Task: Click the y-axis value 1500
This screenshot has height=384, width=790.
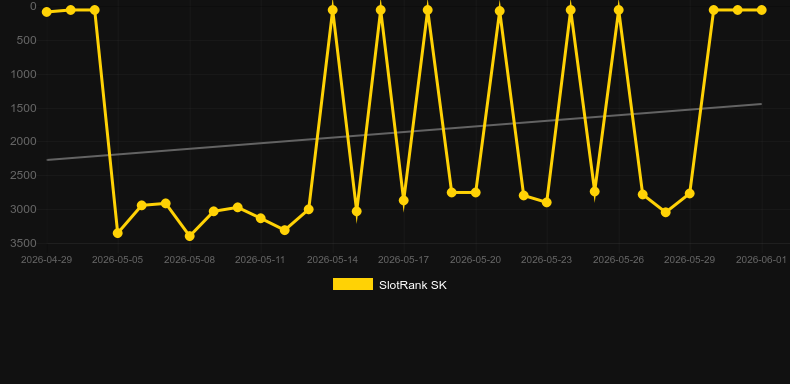Action: pos(24,108)
